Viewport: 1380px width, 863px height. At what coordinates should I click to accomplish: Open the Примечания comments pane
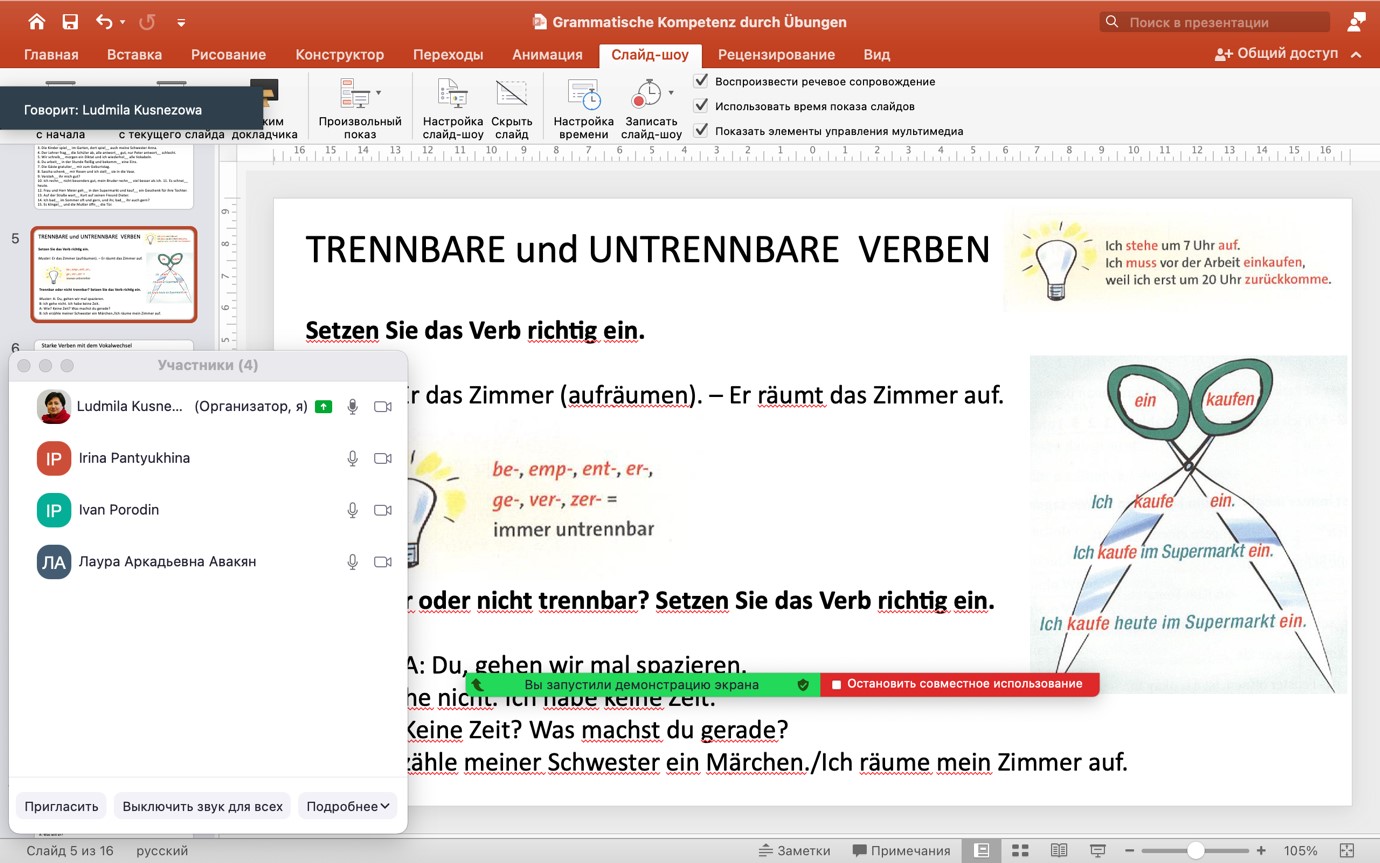(x=901, y=851)
